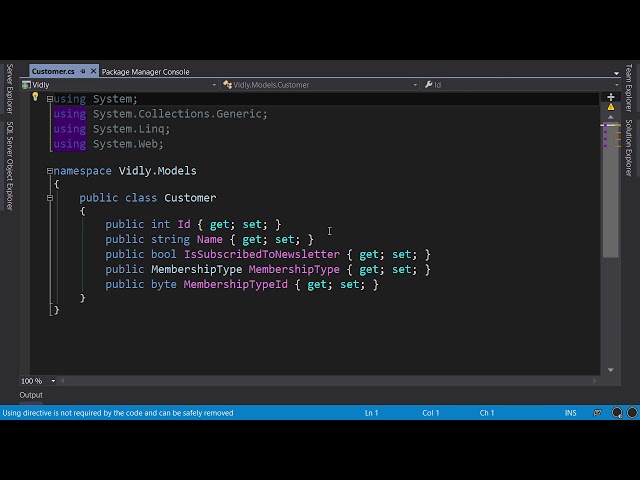The width and height of the screenshot is (640, 480).
Task: Click the first status bar notification icon
Action: coord(598,413)
